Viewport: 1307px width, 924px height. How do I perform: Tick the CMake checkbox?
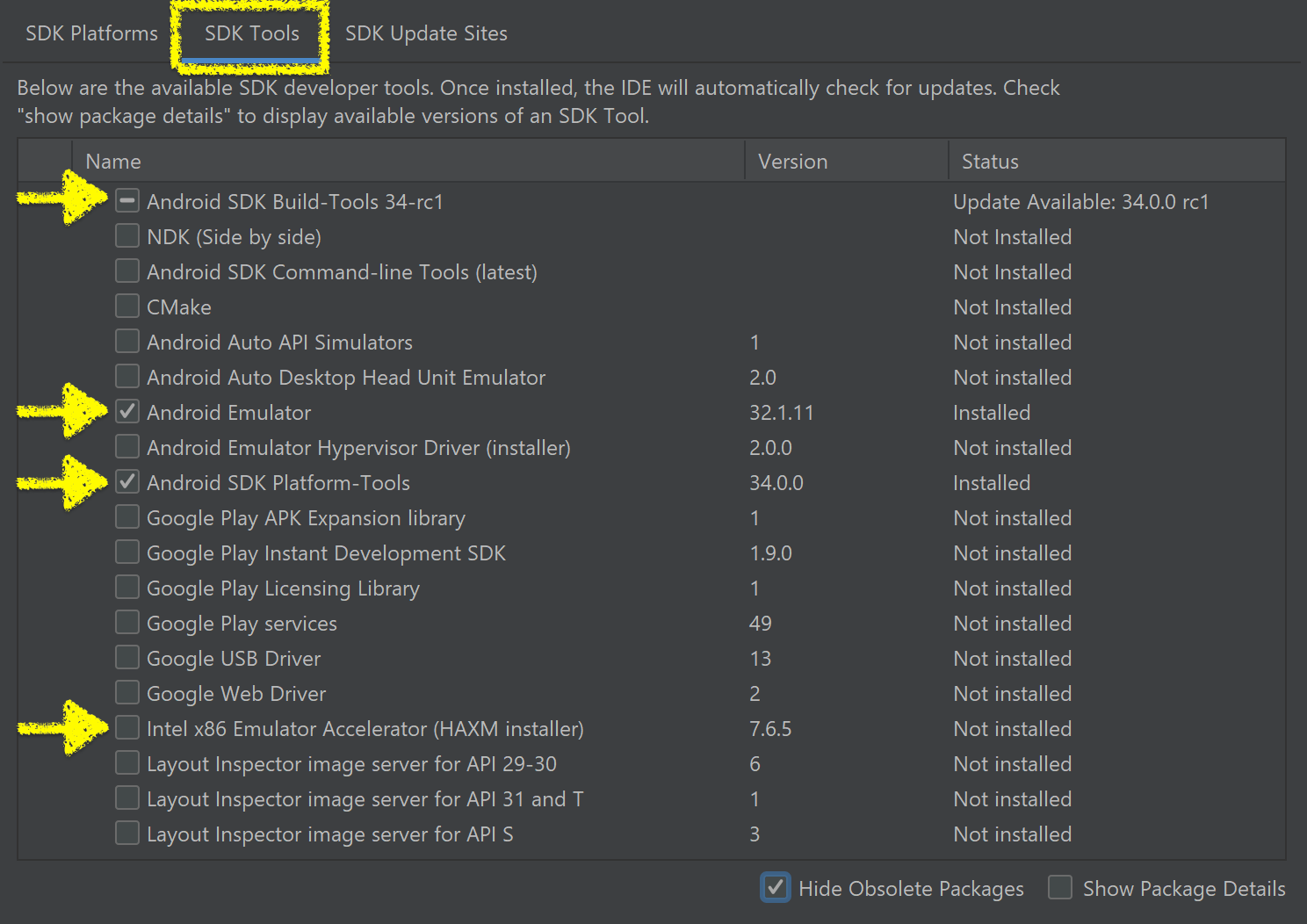coord(127,307)
